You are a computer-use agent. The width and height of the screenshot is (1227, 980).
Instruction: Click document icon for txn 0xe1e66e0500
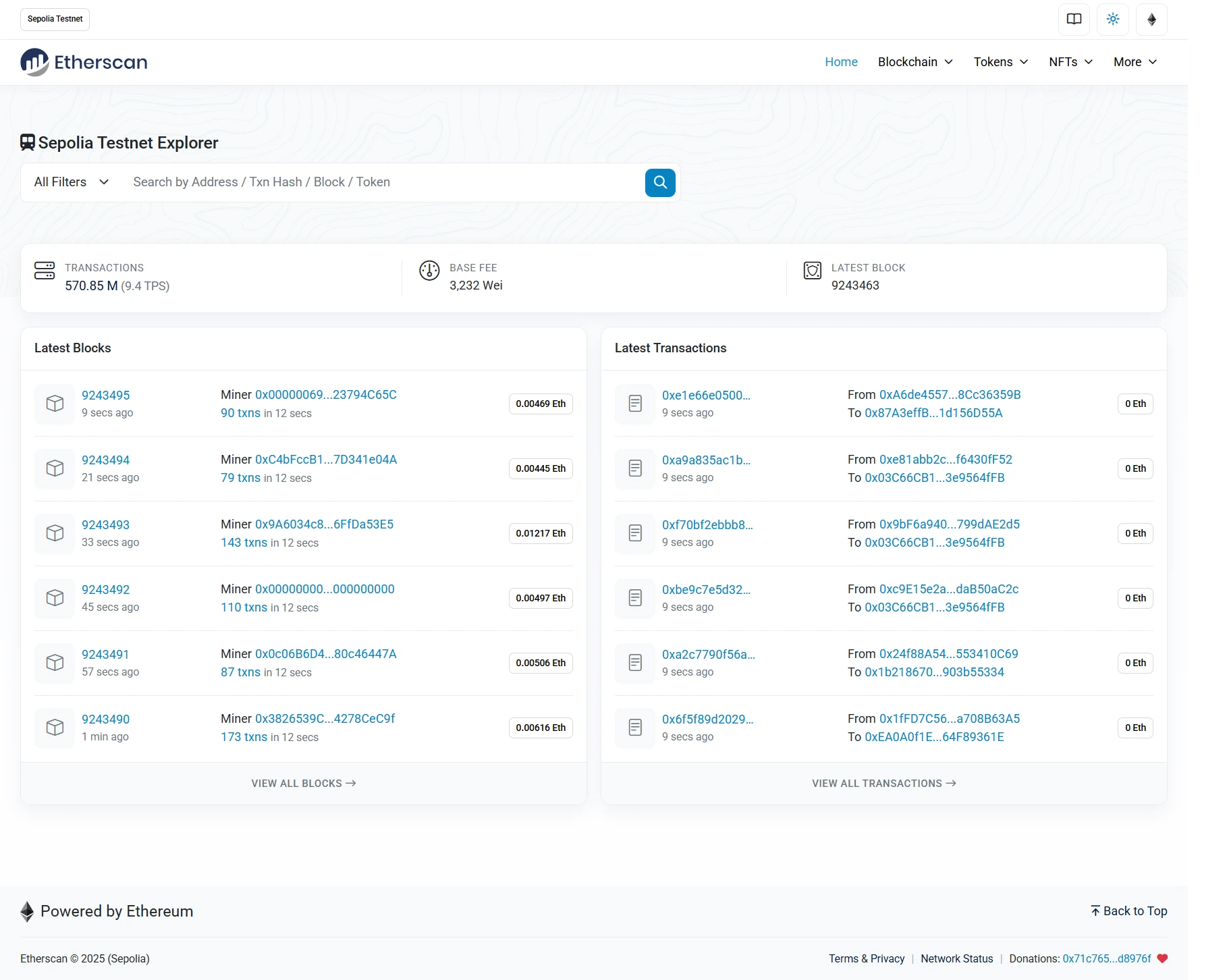(x=635, y=404)
